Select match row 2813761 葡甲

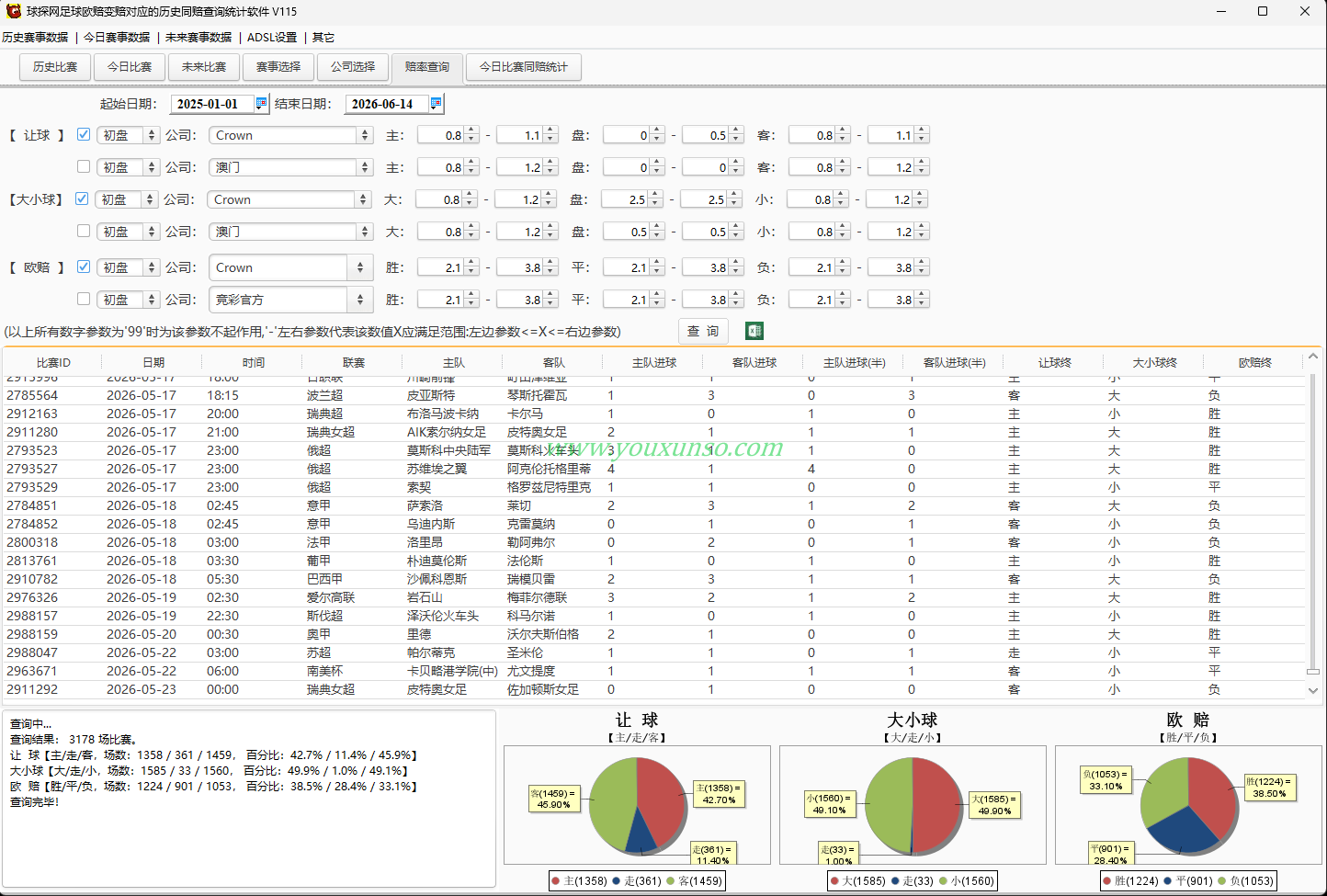click(653, 561)
